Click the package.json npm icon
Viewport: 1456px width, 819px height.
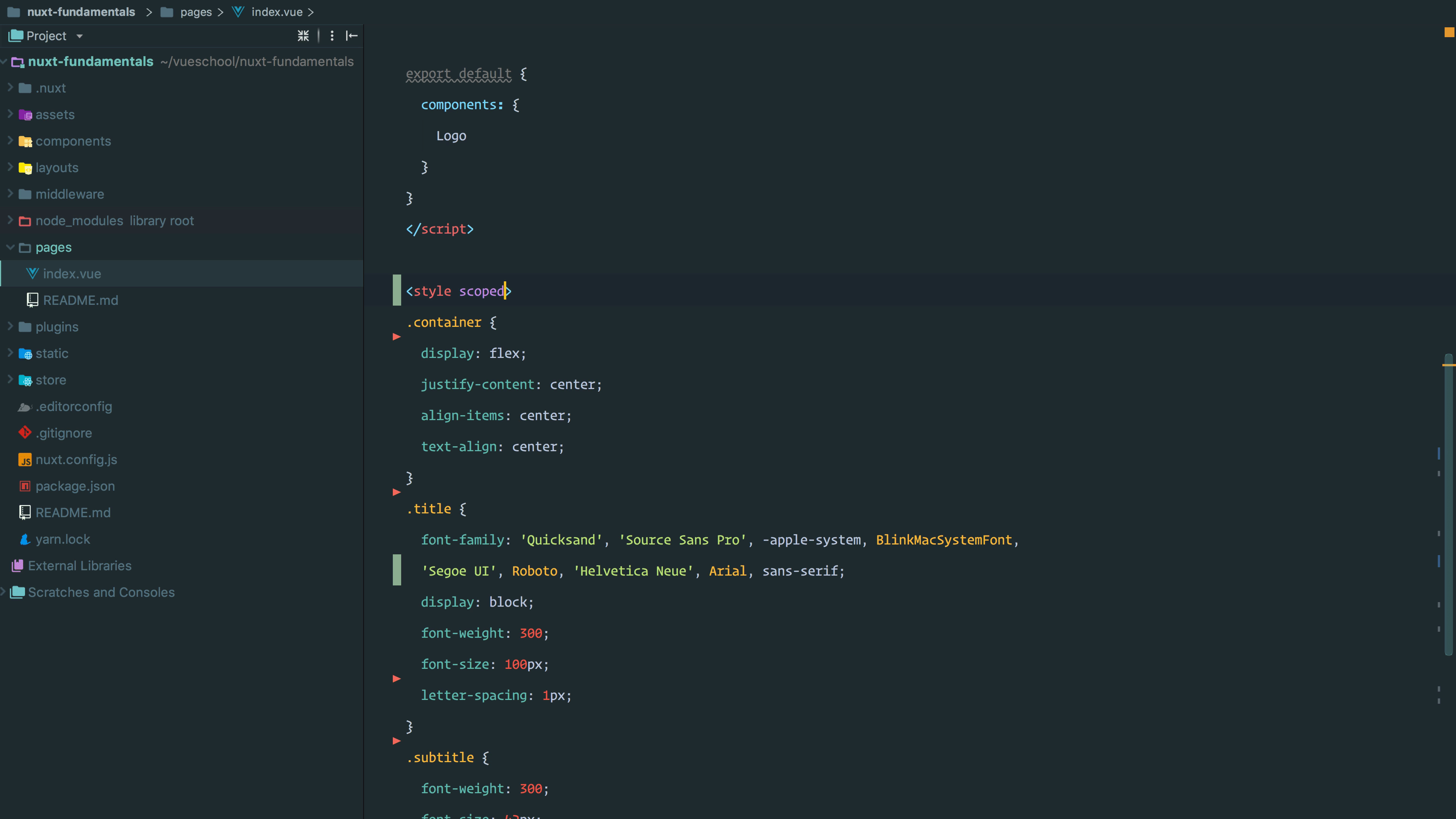click(25, 486)
